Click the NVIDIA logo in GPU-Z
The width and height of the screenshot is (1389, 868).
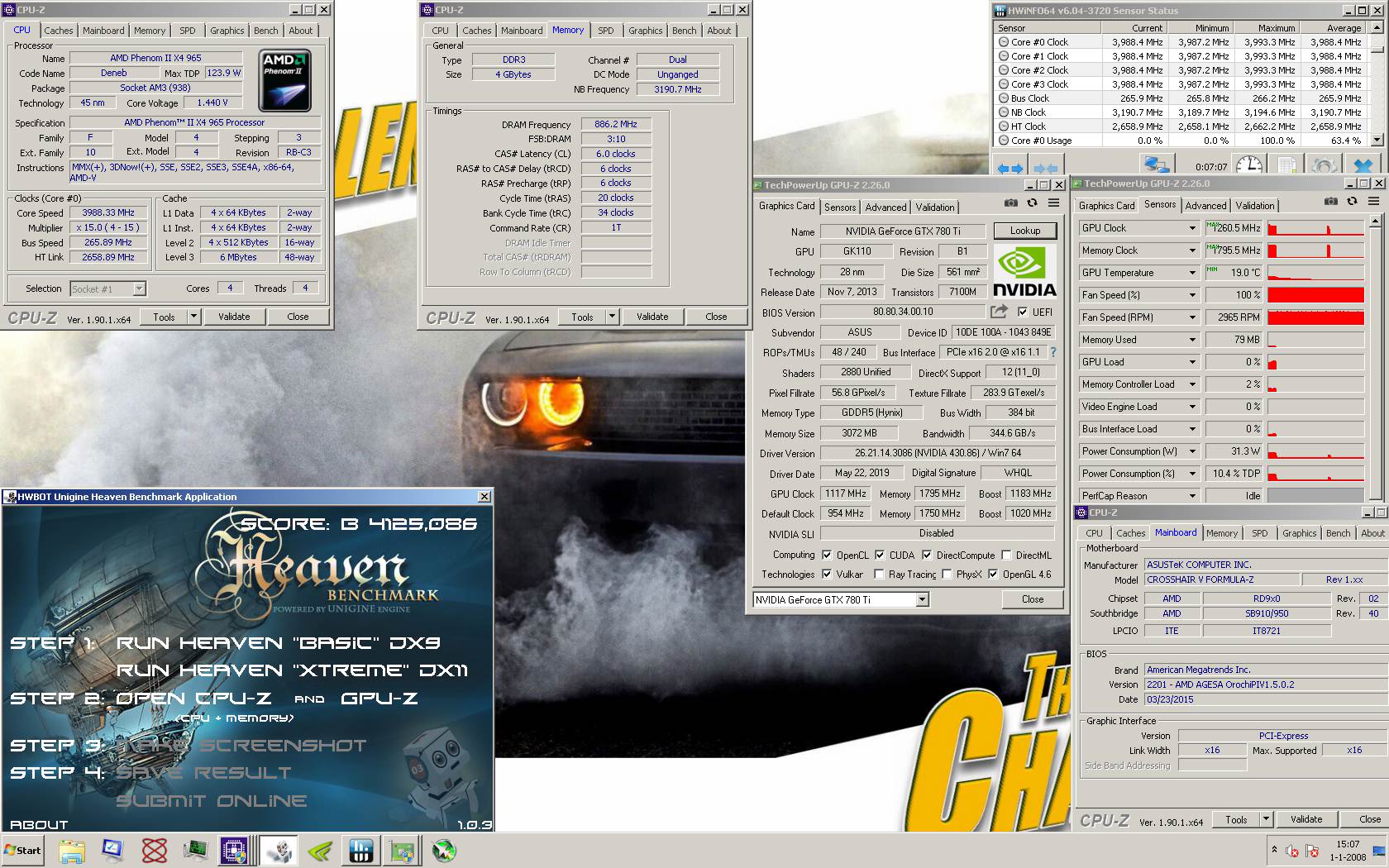tap(1024, 271)
